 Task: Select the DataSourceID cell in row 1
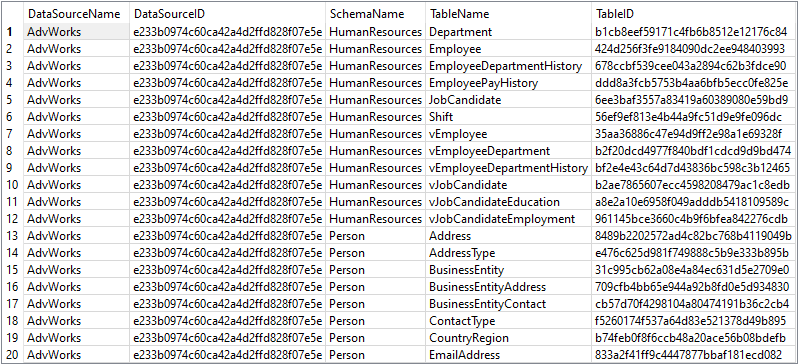(227, 32)
